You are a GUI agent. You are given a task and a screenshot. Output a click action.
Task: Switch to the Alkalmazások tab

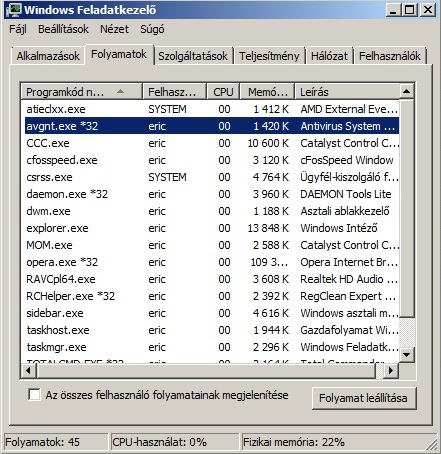click(48, 56)
